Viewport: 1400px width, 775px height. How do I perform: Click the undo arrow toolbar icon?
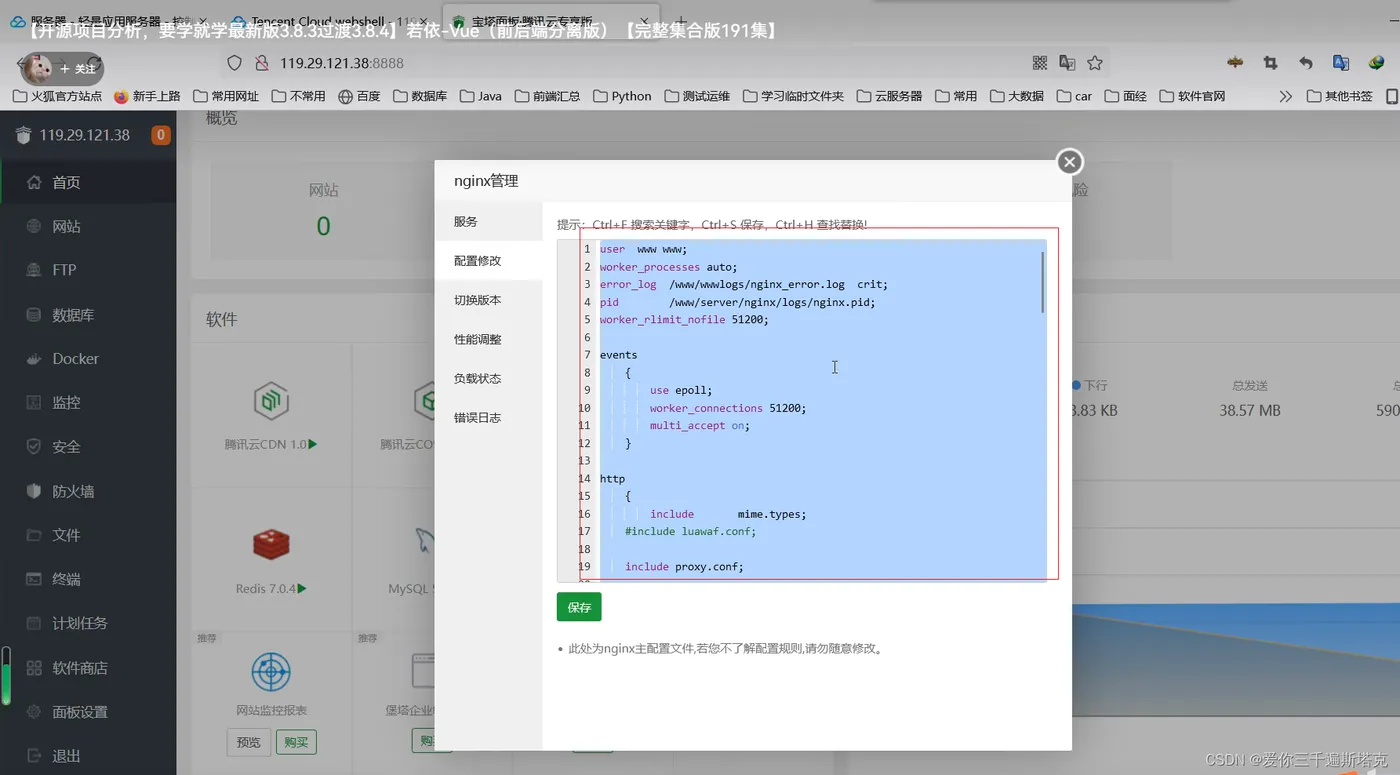pos(1305,63)
